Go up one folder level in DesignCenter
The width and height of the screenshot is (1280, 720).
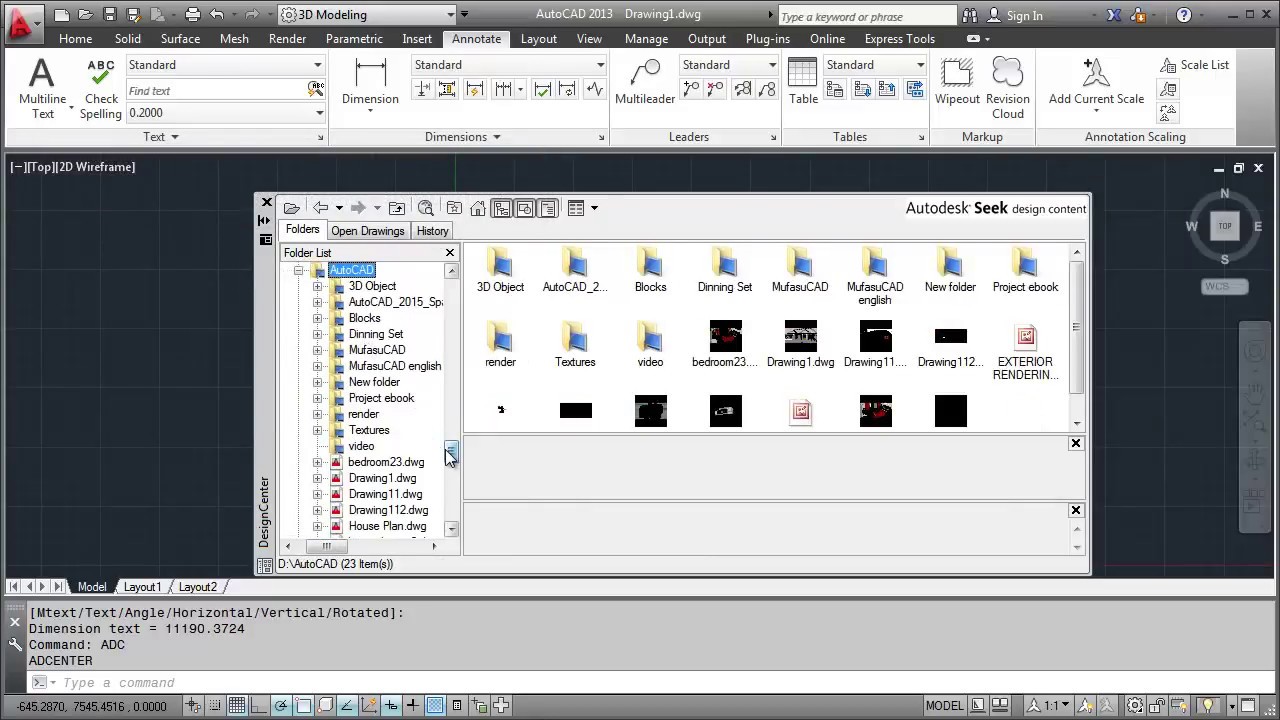point(397,208)
